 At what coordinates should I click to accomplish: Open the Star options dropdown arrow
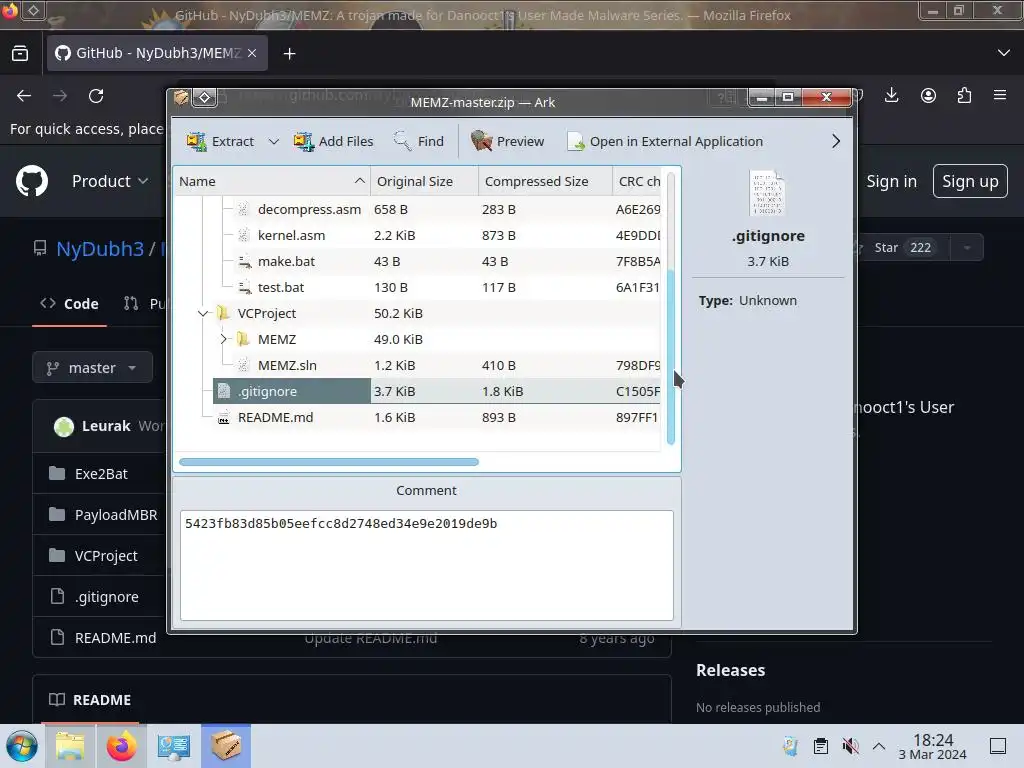[x=967, y=248]
